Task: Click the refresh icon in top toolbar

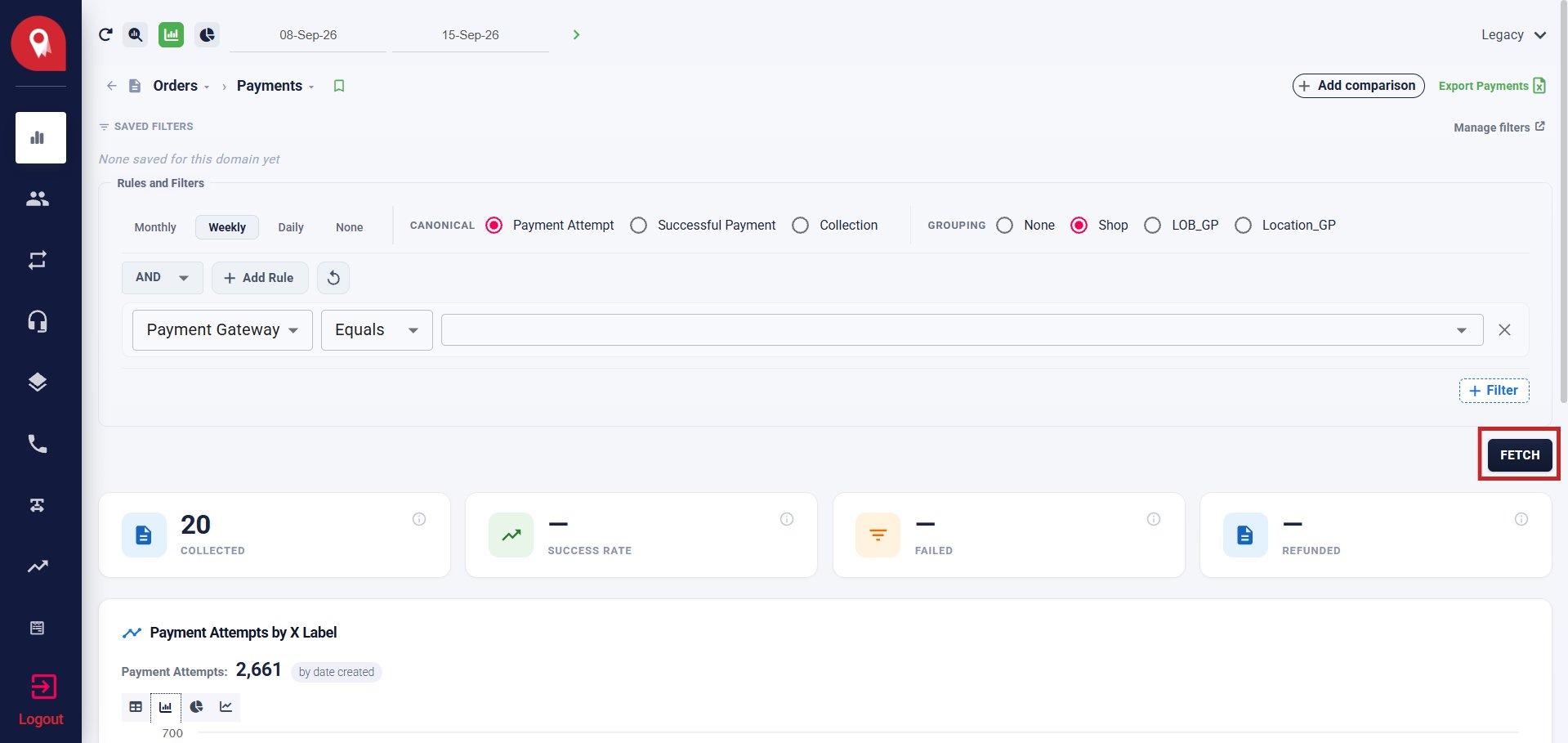Action: click(105, 34)
